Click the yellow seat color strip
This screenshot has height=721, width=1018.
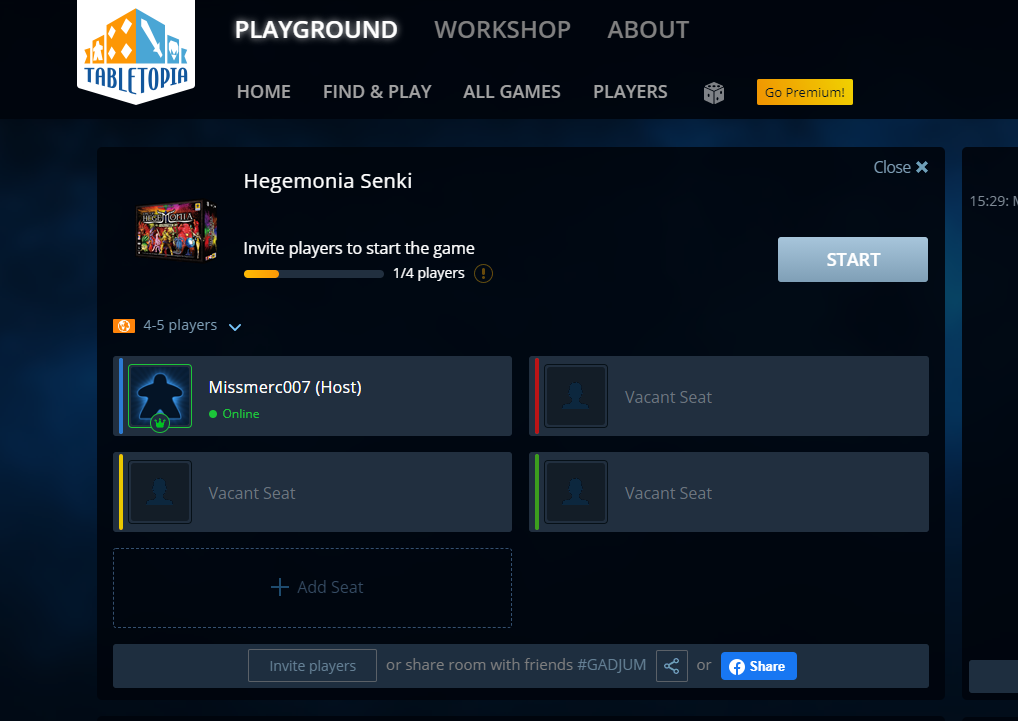coord(121,492)
